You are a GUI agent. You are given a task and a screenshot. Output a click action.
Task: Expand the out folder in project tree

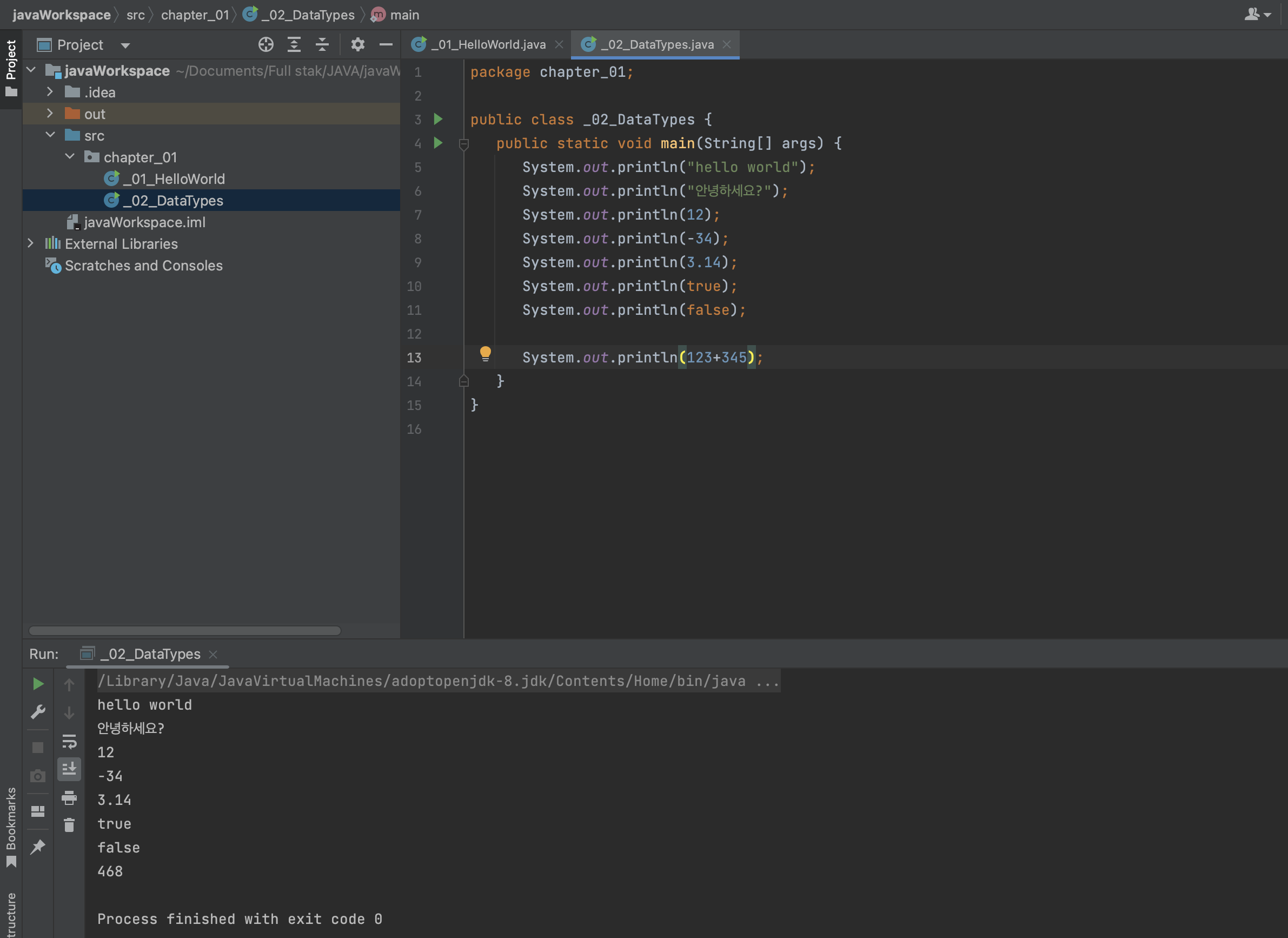50,114
